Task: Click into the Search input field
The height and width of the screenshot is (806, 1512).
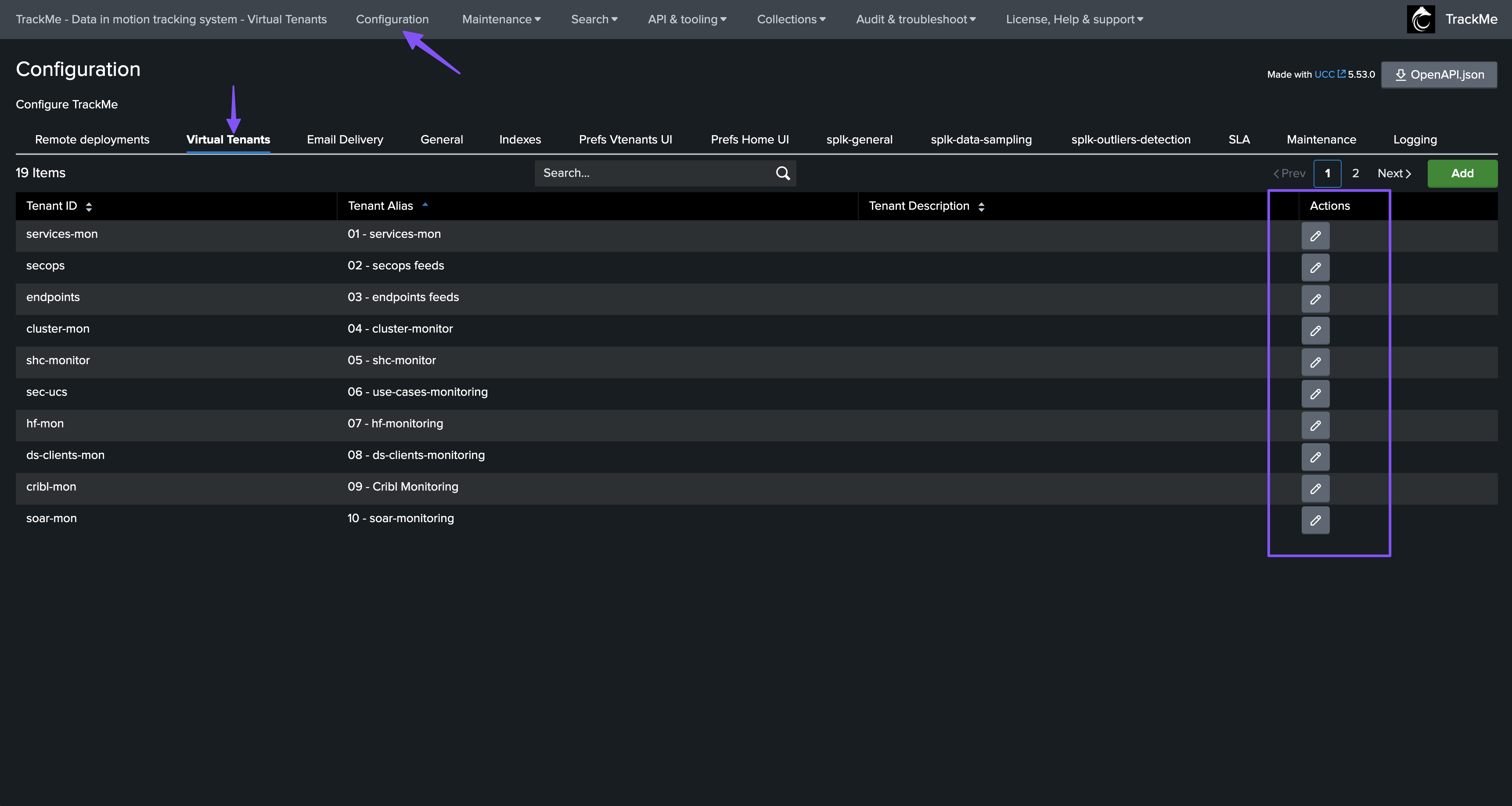Action: [652, 173]
